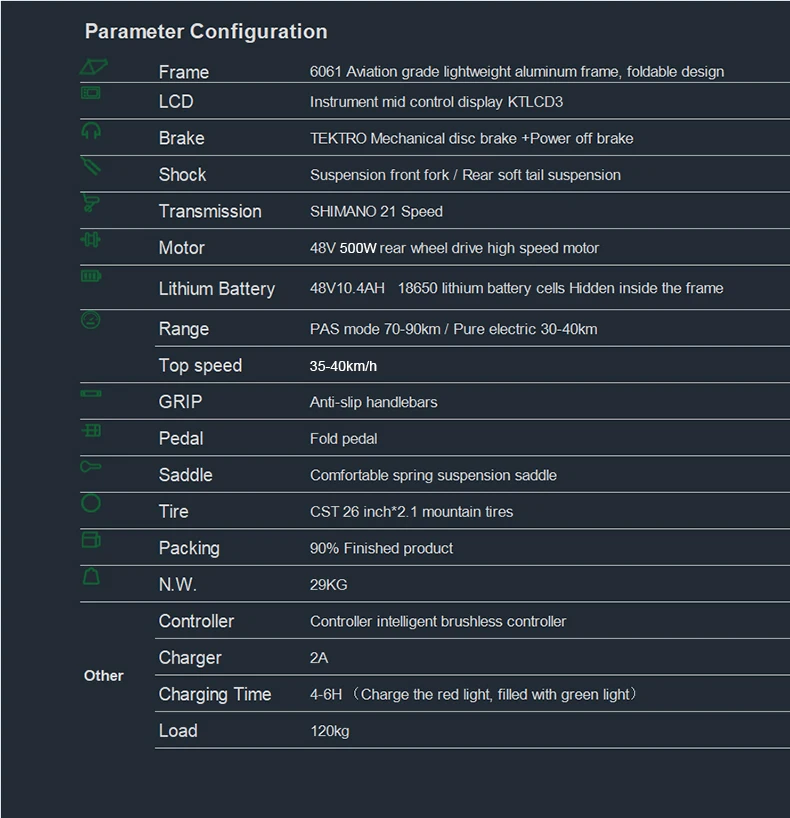Click the SHIMANO 21 Speed value
Screen dimensions: 790x818
point(376,212)
